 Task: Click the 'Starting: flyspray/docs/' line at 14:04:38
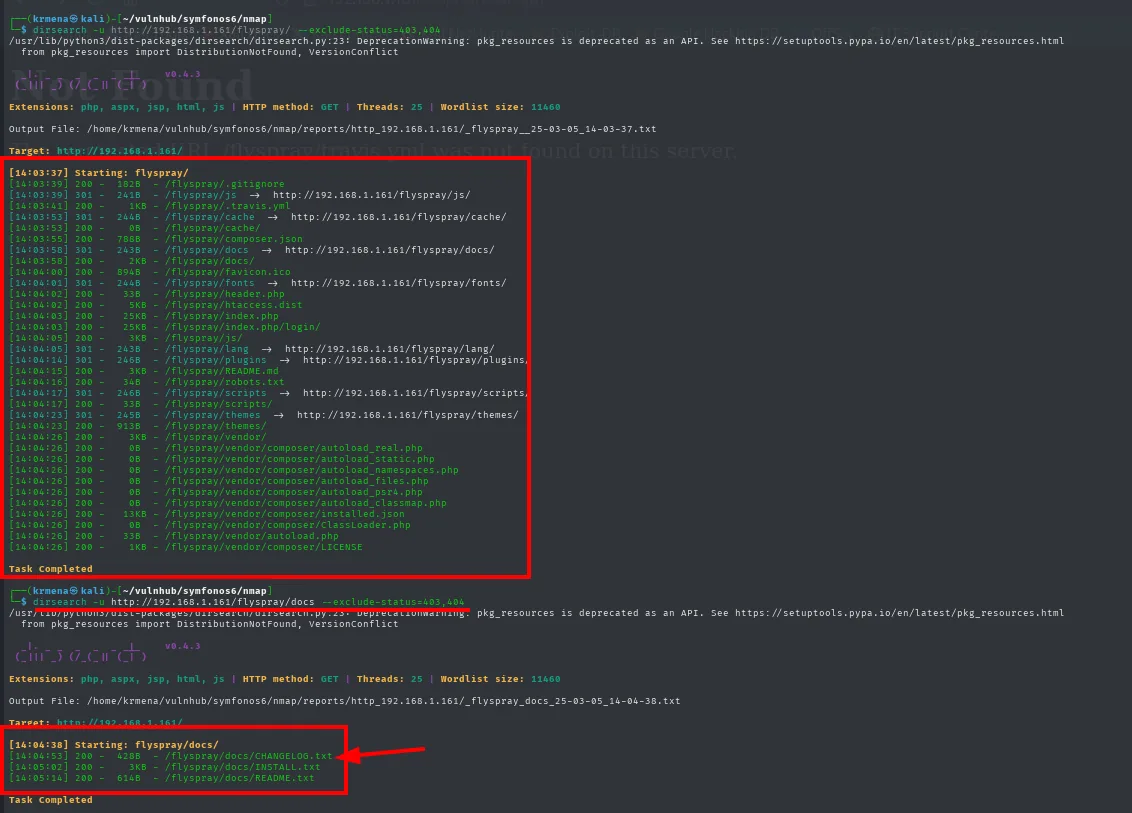click(113, 744)
